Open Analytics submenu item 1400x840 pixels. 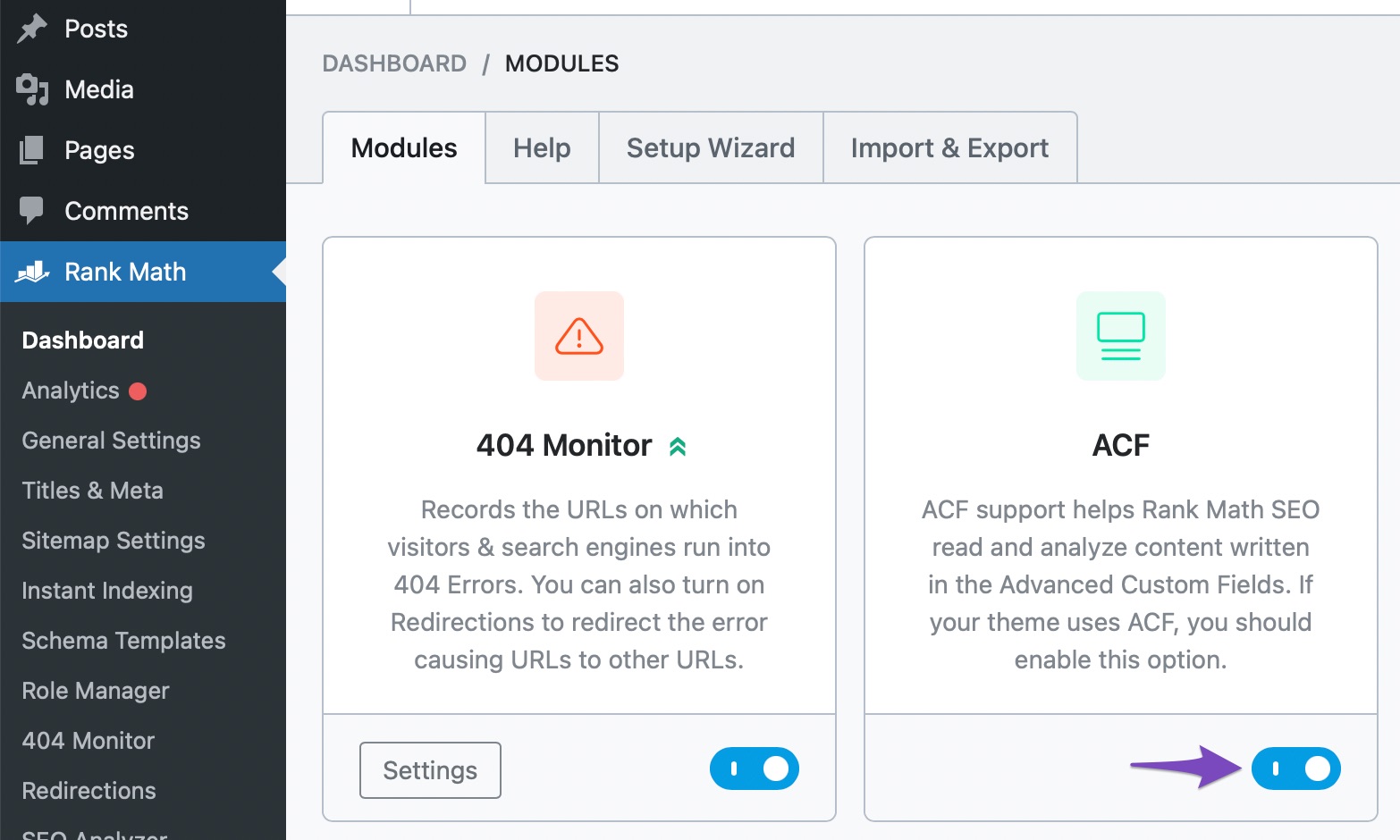coord(71,391)
